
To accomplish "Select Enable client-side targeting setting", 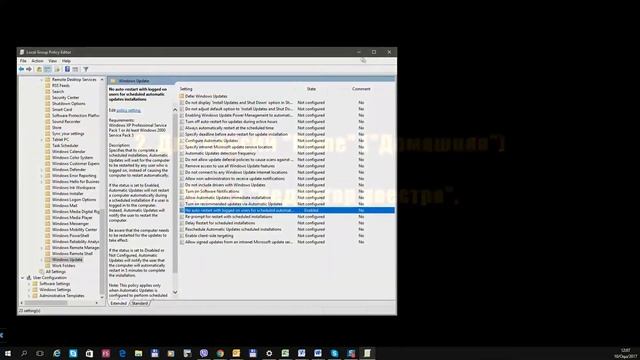I will [x=209, y=236].
